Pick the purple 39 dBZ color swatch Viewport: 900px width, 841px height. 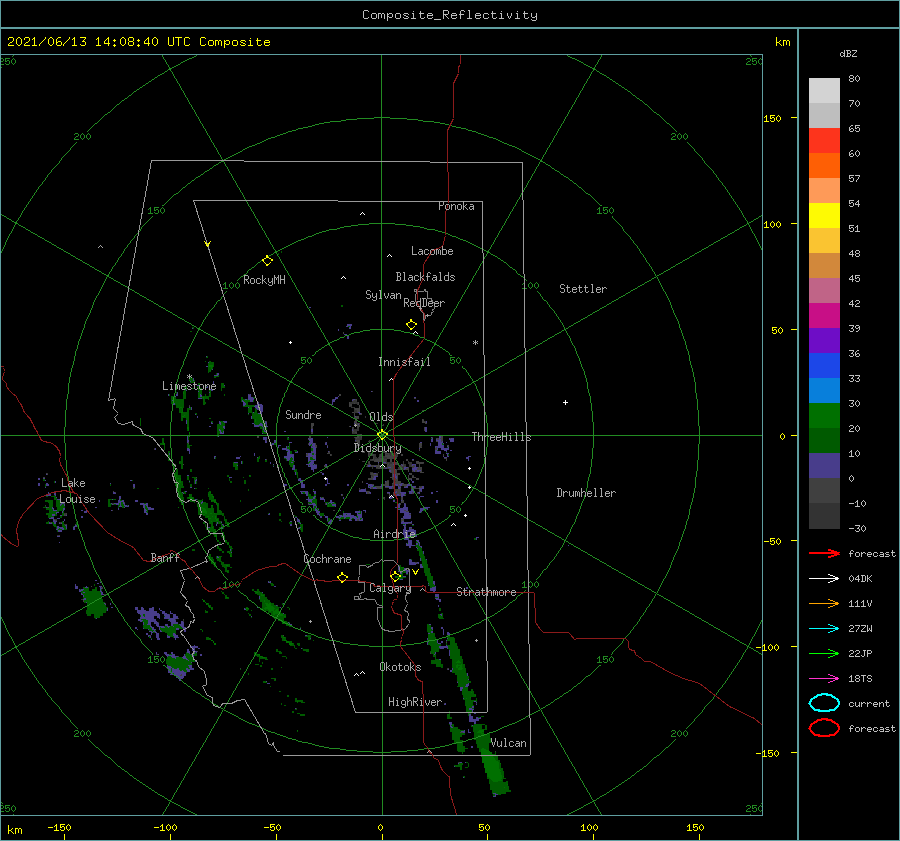tap(824, 340)
